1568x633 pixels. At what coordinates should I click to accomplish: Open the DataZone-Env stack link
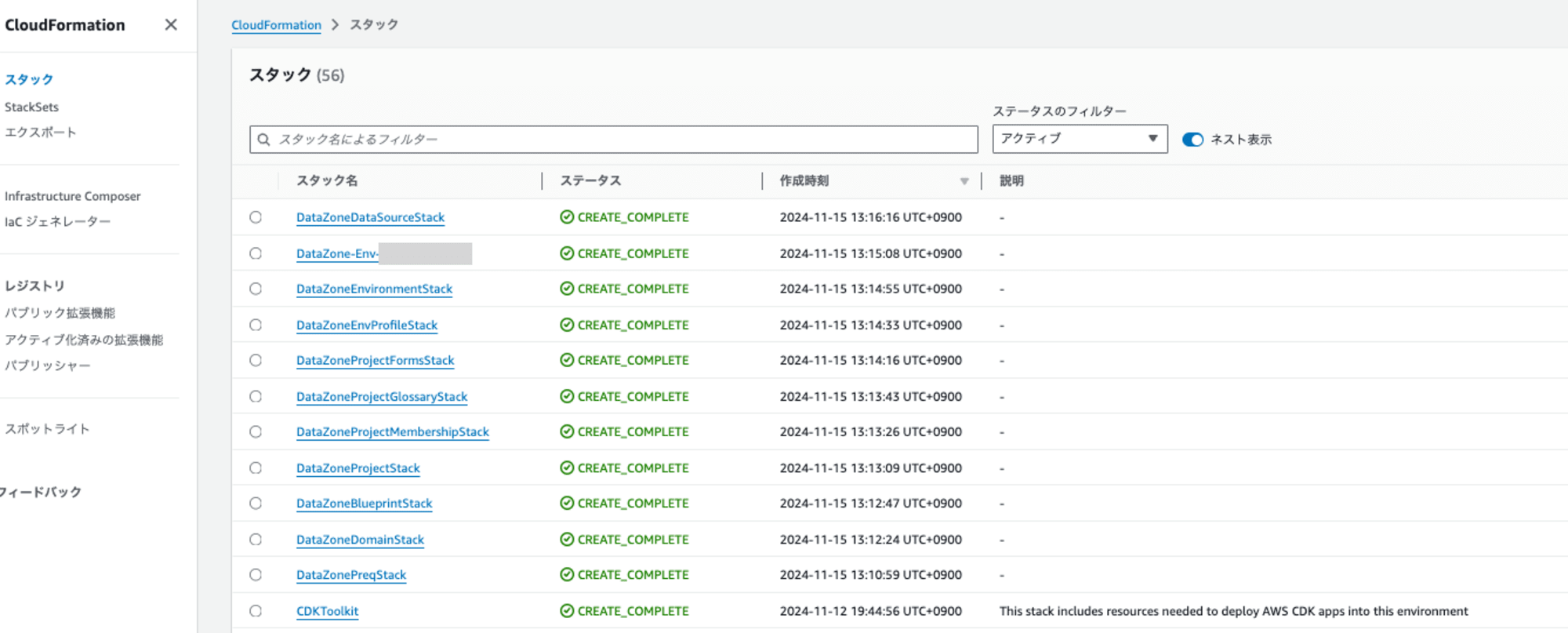click(337, 253)
